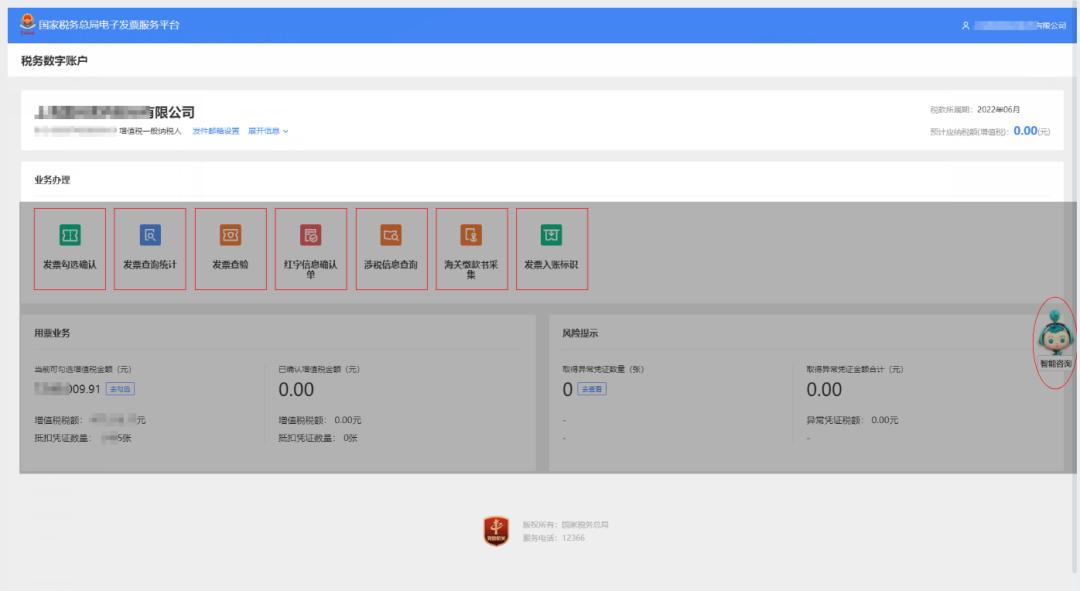1080x591 pixels.
Task: Open 红字信息确认单 red-letter confirmation icon
Action: point(311,236)
